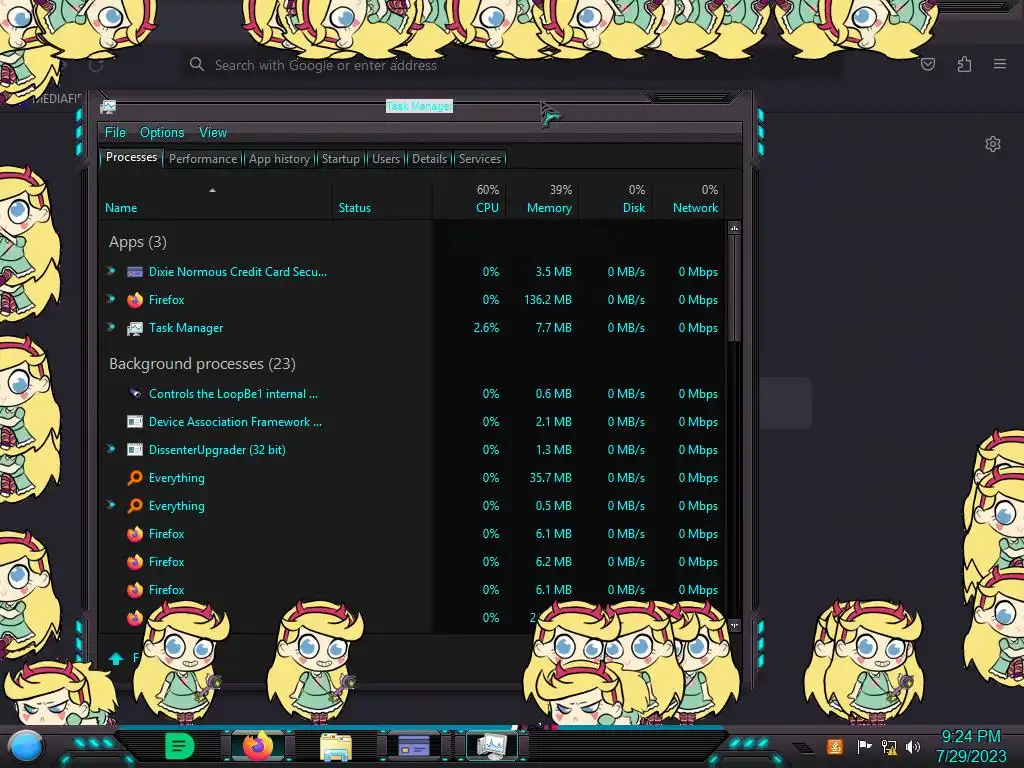Click the Task Manager title bar icon
This screenshot has height=768, width=1024.
pos(108,106)
